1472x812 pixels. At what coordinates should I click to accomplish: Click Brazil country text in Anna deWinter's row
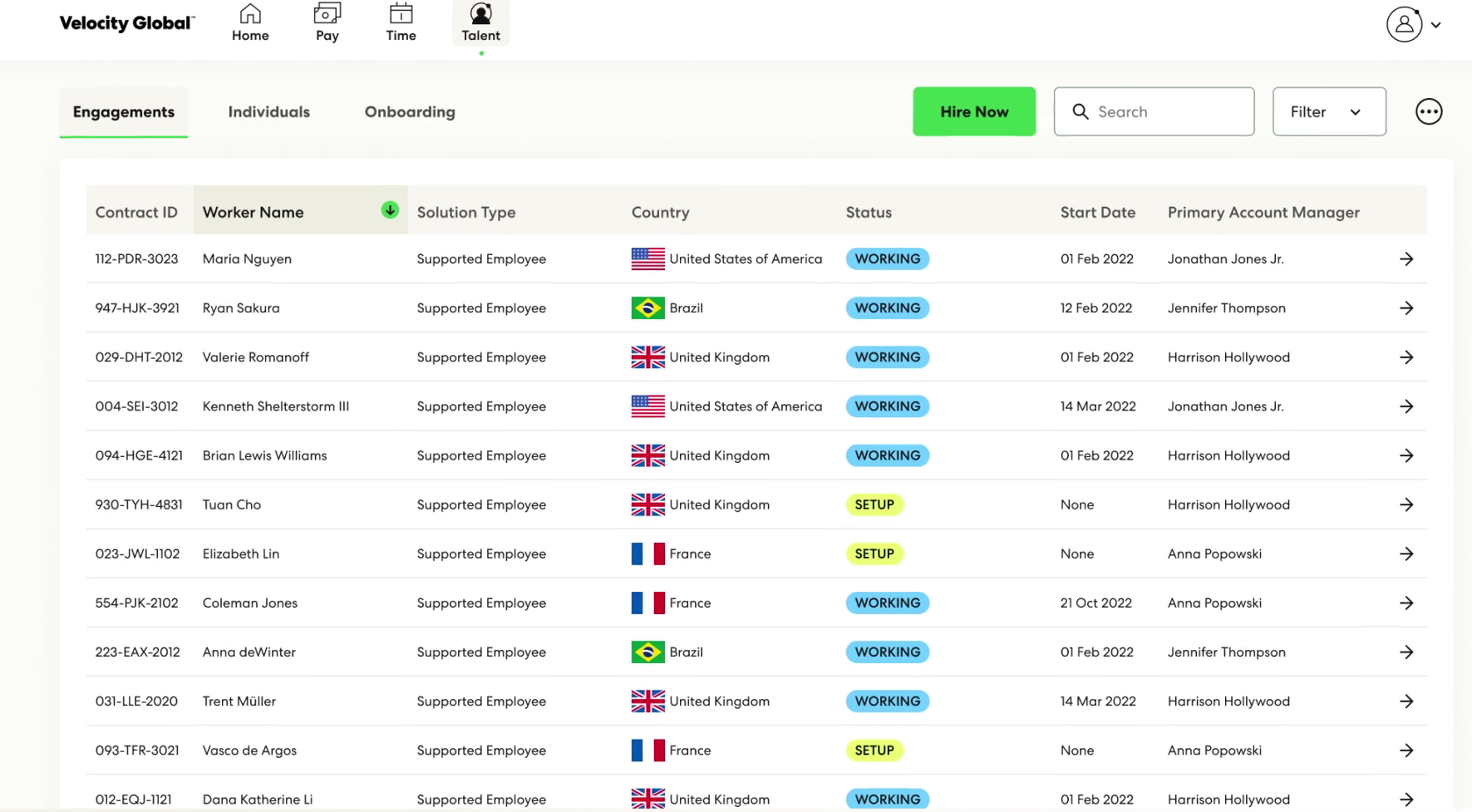(687, 652)
